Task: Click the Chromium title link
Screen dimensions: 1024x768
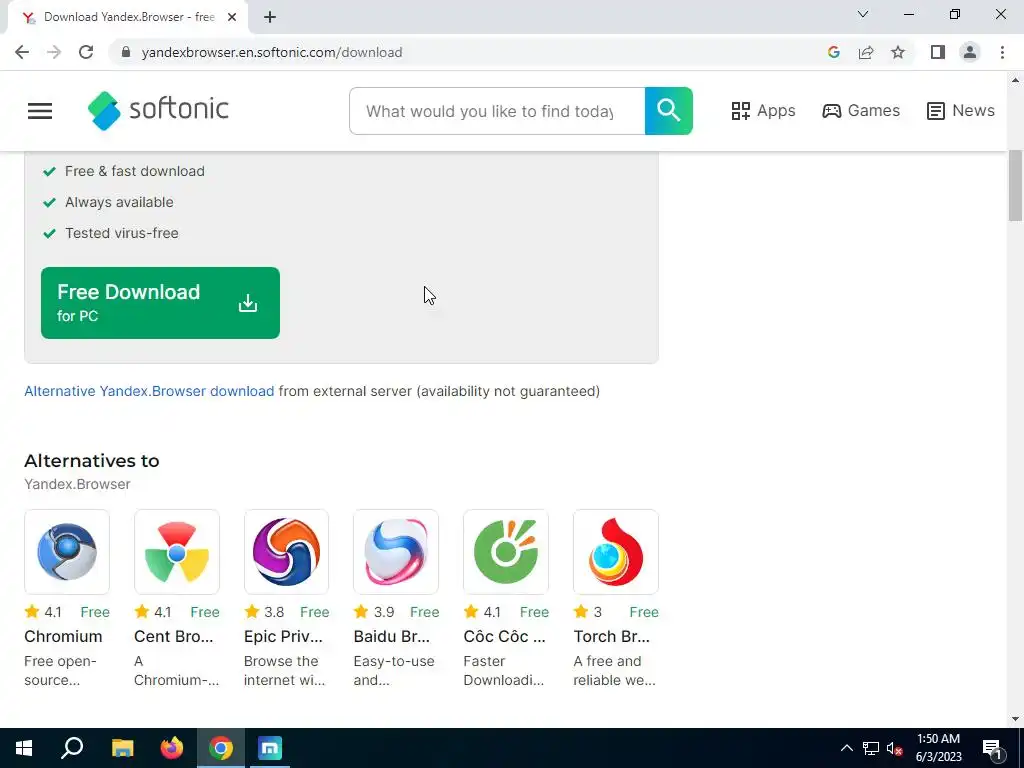Action: 63,637
